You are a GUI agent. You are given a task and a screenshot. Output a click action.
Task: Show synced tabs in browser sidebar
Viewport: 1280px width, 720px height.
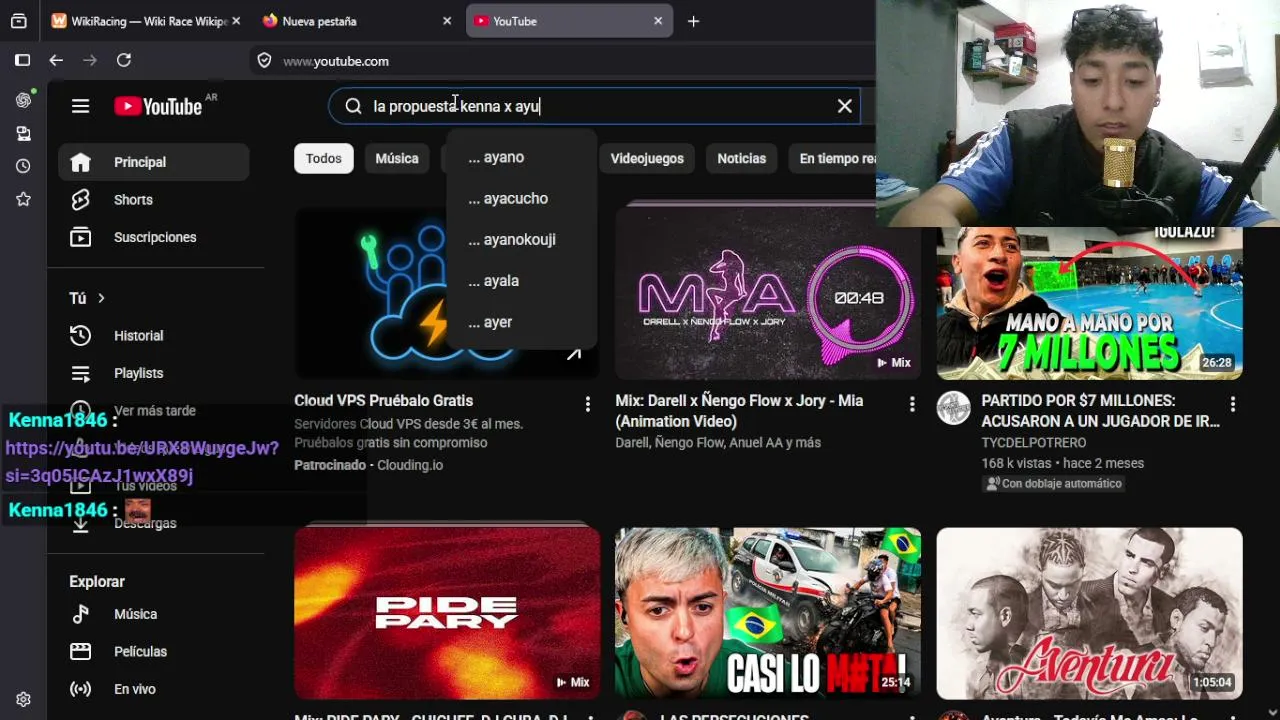(23, 133)
